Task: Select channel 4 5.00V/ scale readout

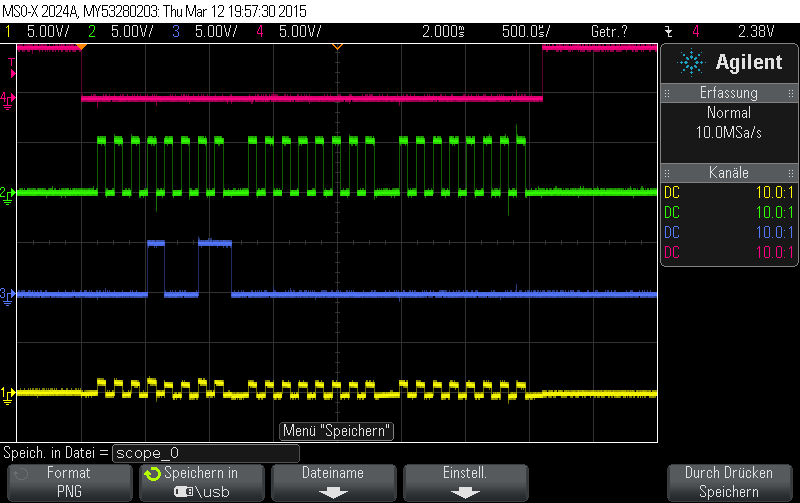Action: point(300,32)
